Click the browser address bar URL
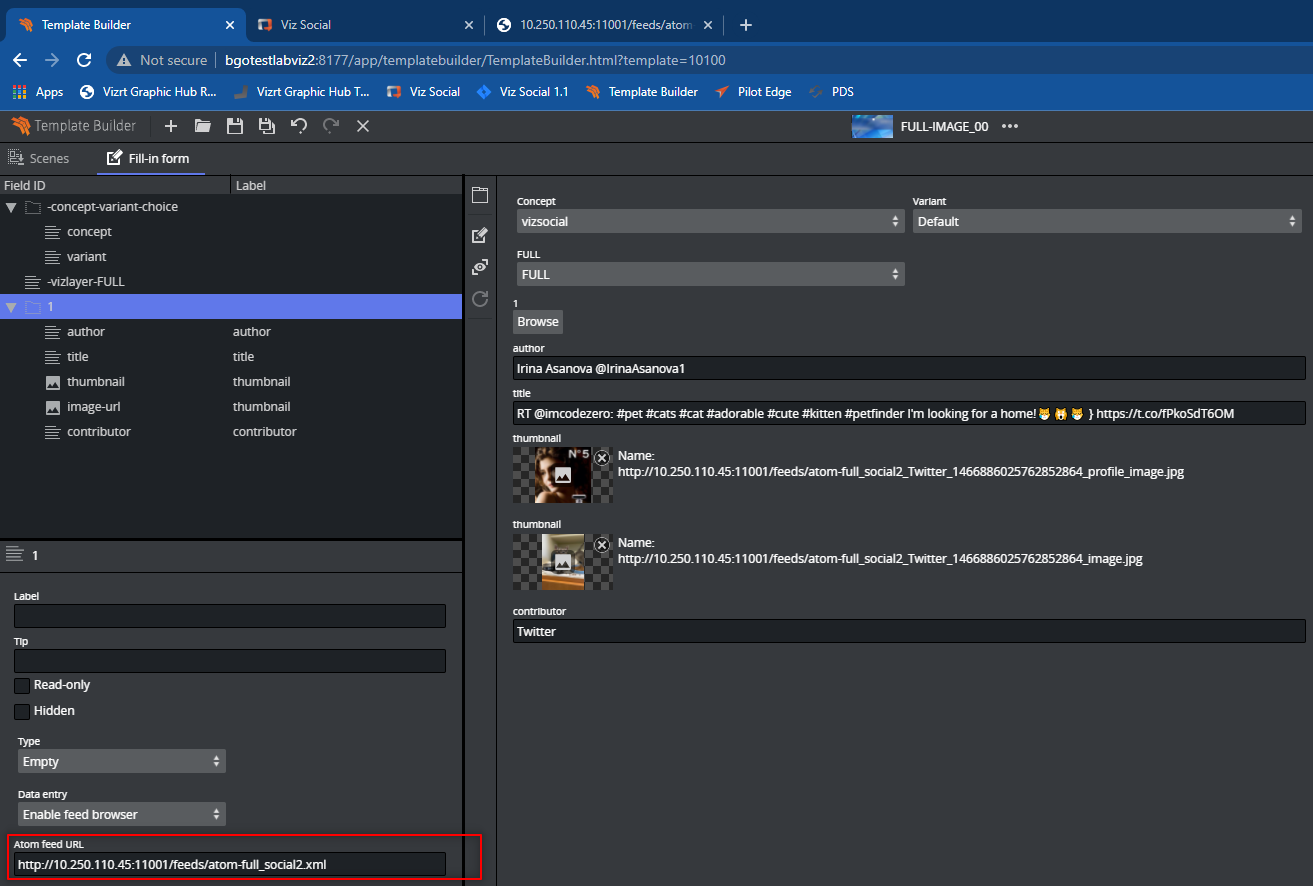This screenshot has width=1313, height=886. pyautogui.click(x=475, y=60)
